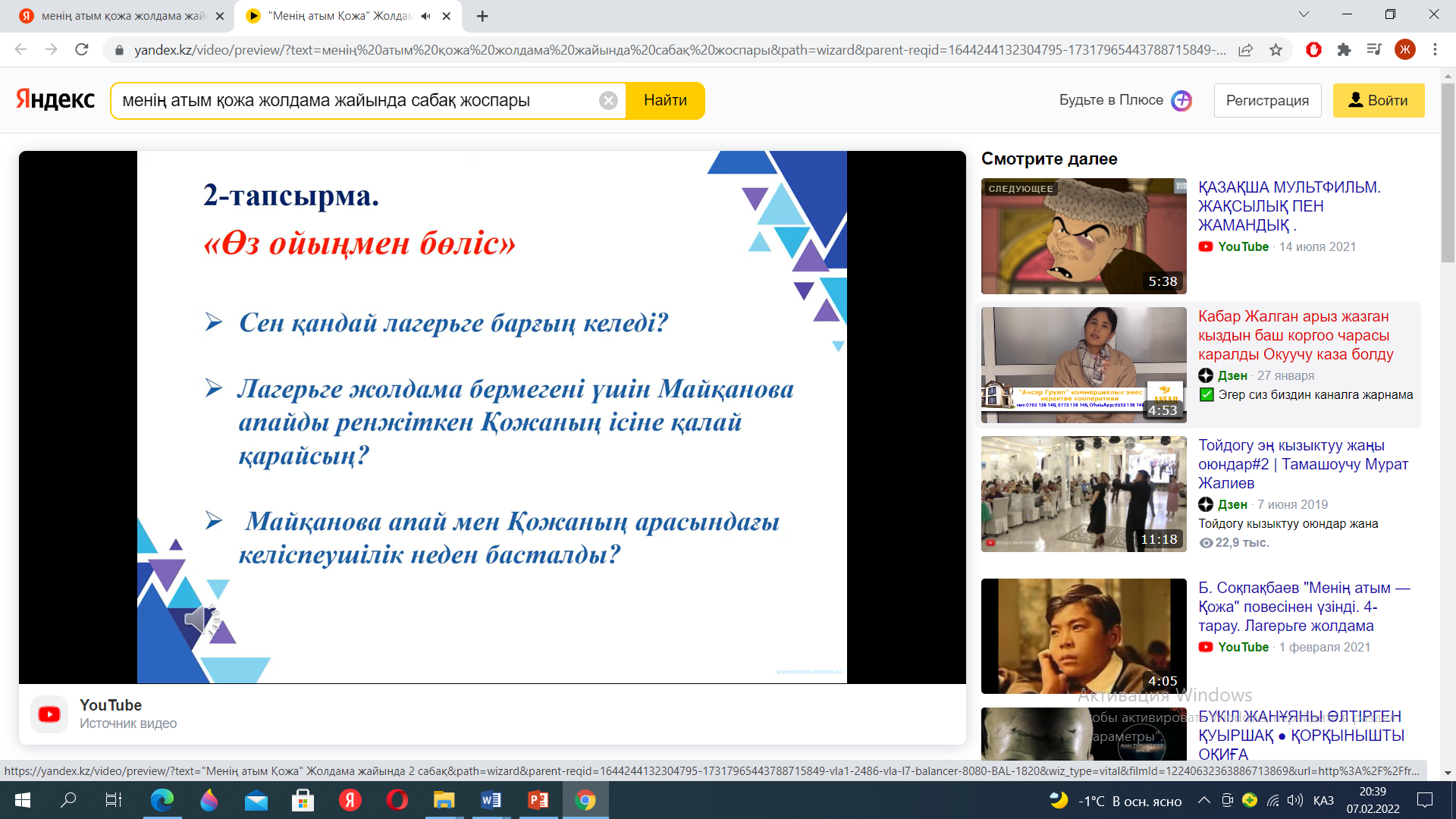Open a new browser tab
Viewport: 1456px width, 819px height.
[482, 16]
